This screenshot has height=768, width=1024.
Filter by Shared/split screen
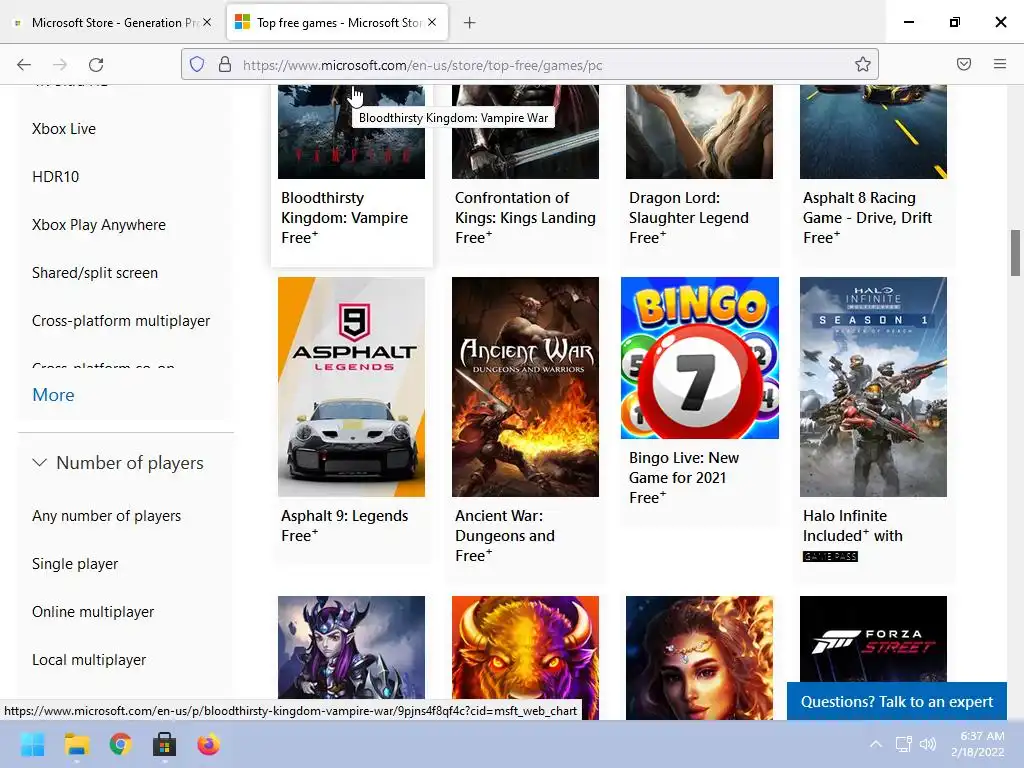click(95, 272)
